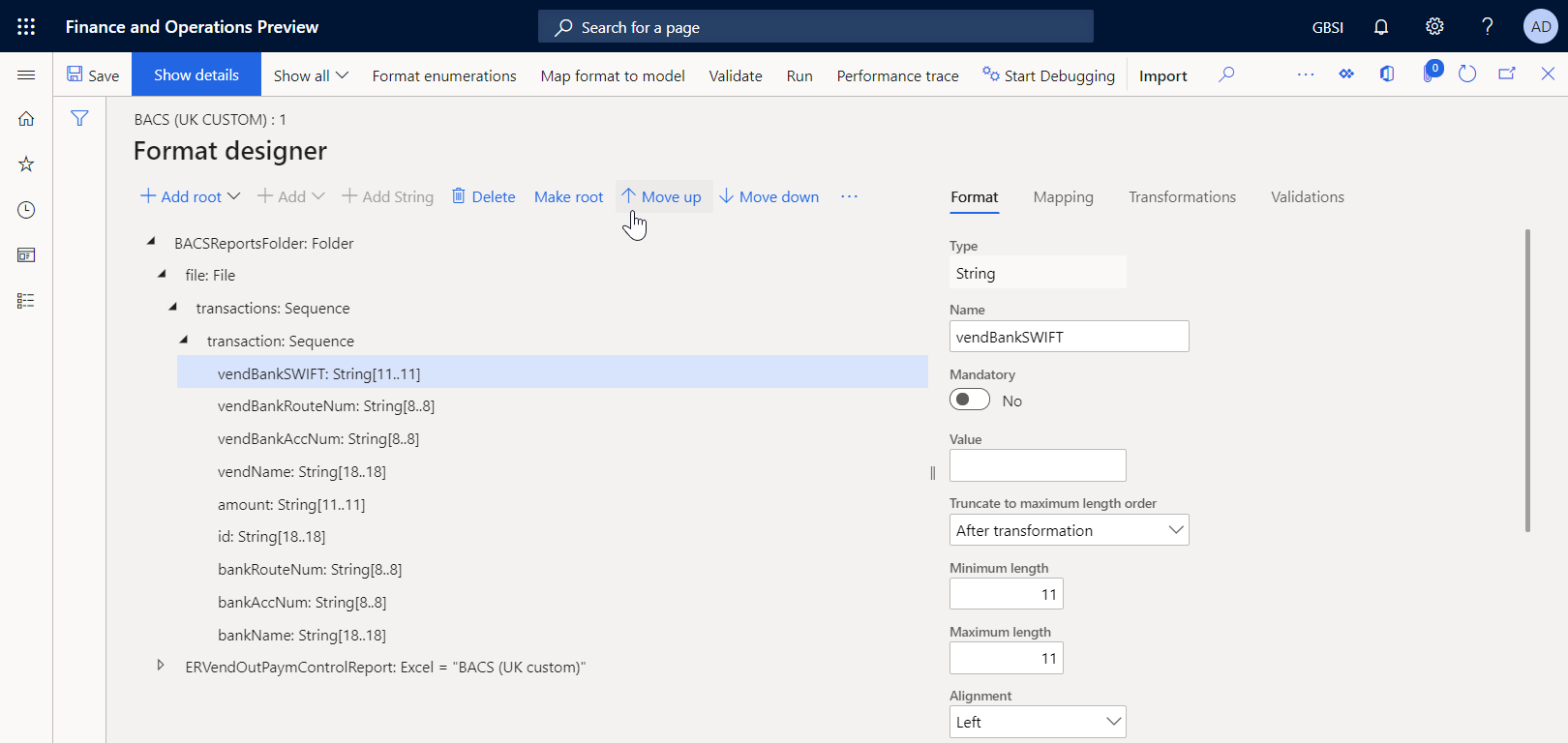This screenshot has height=743, width=1568.
Task: Toggle the Mandatory switch
Action: tap(970, 400)
